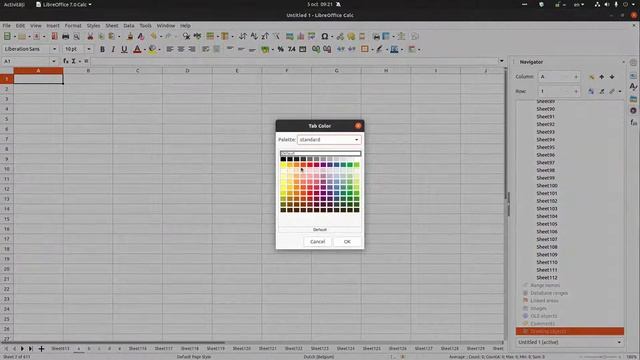Click the Font Color icon
The width and height of the screenshot is (640, 360).
pyautogui.click(x=137, y=49)
